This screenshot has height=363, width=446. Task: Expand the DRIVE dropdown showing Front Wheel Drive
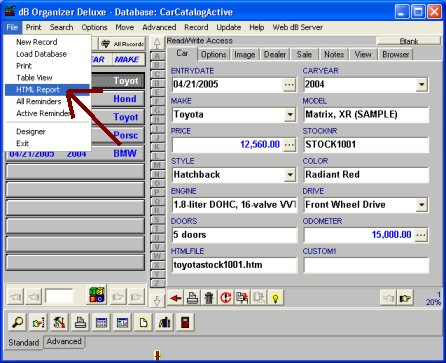pos(422,204)
